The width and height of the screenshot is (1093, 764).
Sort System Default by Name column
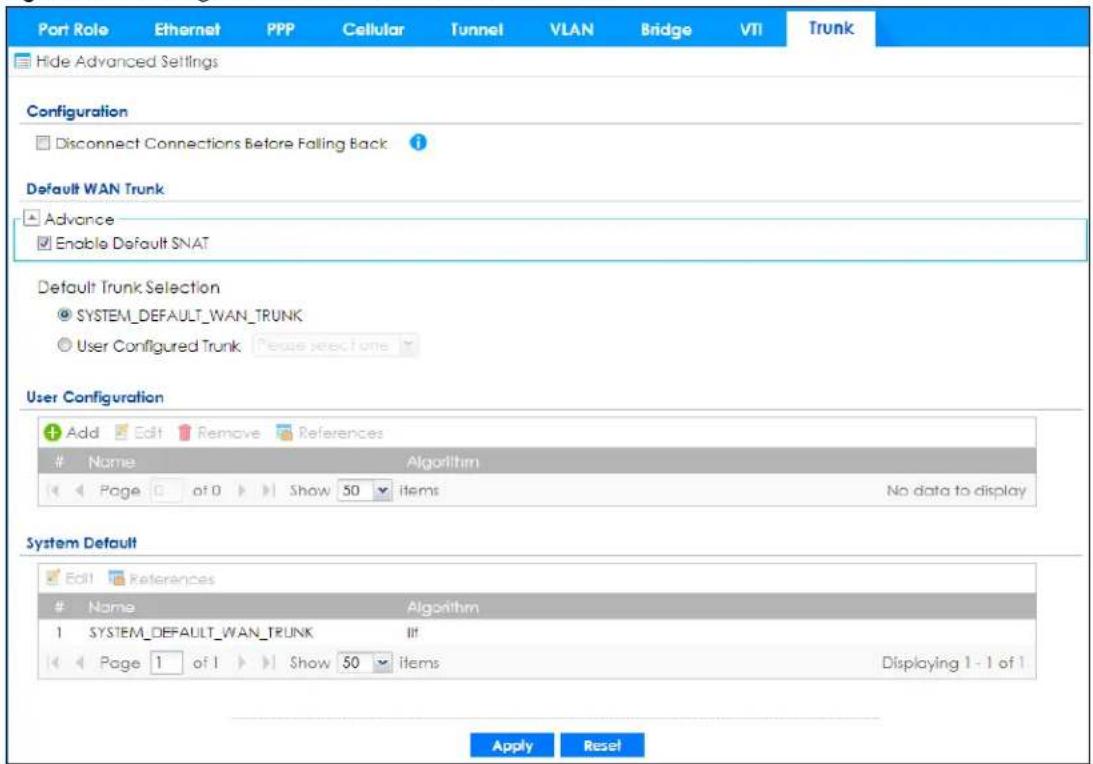coord(112,607)
